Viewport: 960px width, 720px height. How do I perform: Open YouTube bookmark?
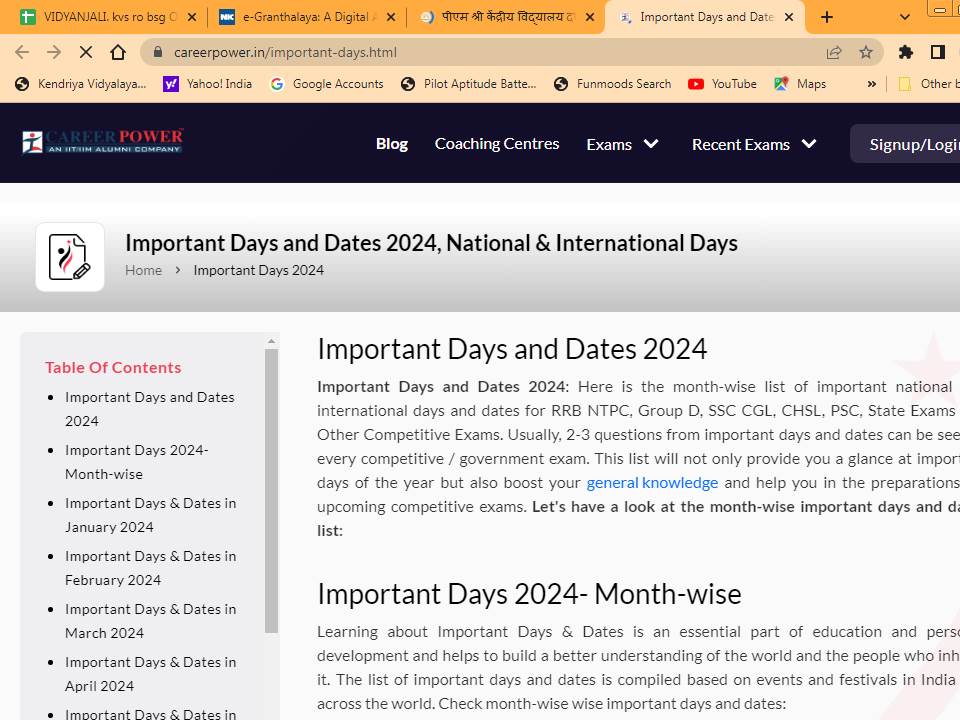(x=723, y=84)
